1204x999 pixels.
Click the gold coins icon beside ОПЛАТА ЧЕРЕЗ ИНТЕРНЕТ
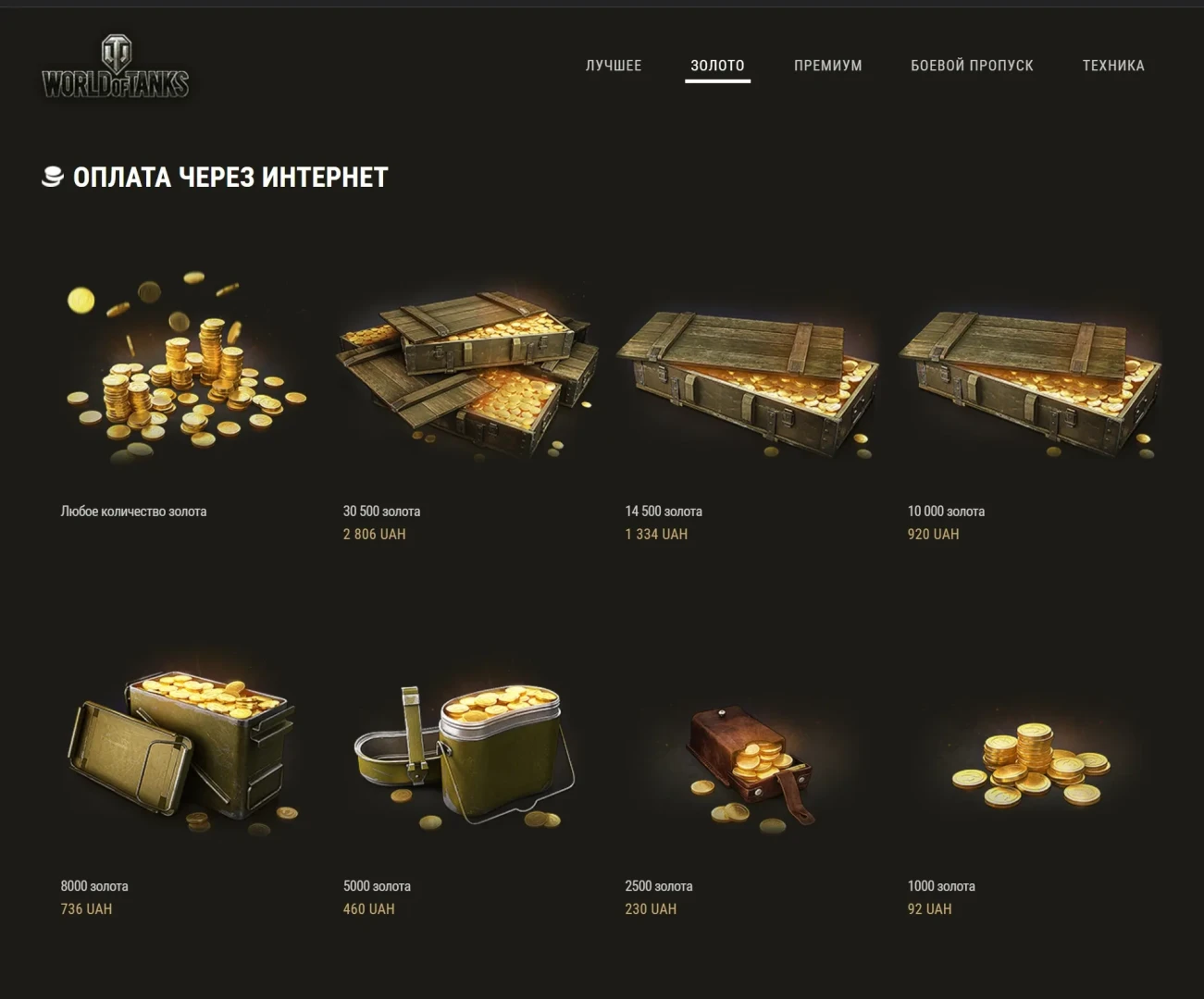point(53,177)
